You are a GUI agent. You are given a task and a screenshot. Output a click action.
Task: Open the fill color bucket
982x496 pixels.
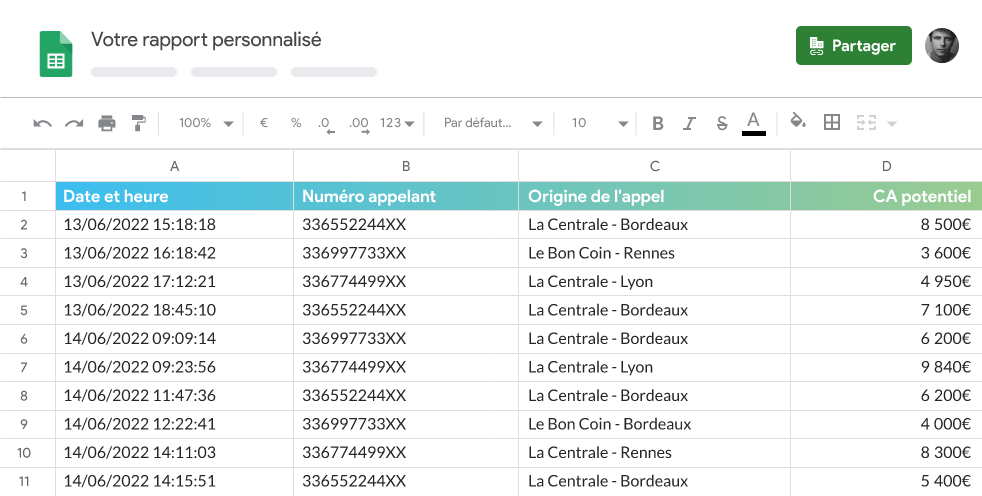(x=798, y=120)
